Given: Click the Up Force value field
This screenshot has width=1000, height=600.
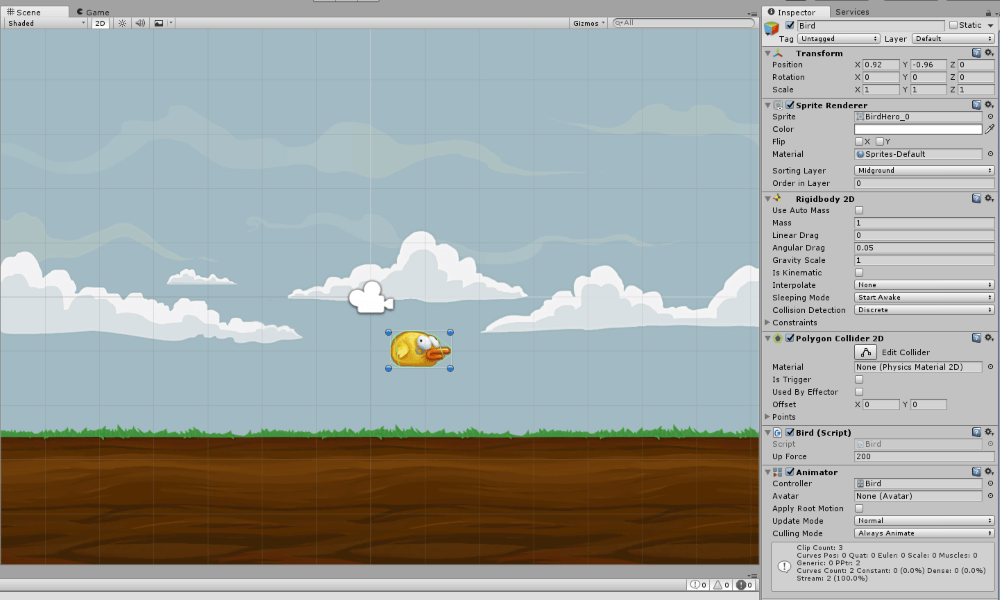Looking at the screenshot, I should coord(924,457).
